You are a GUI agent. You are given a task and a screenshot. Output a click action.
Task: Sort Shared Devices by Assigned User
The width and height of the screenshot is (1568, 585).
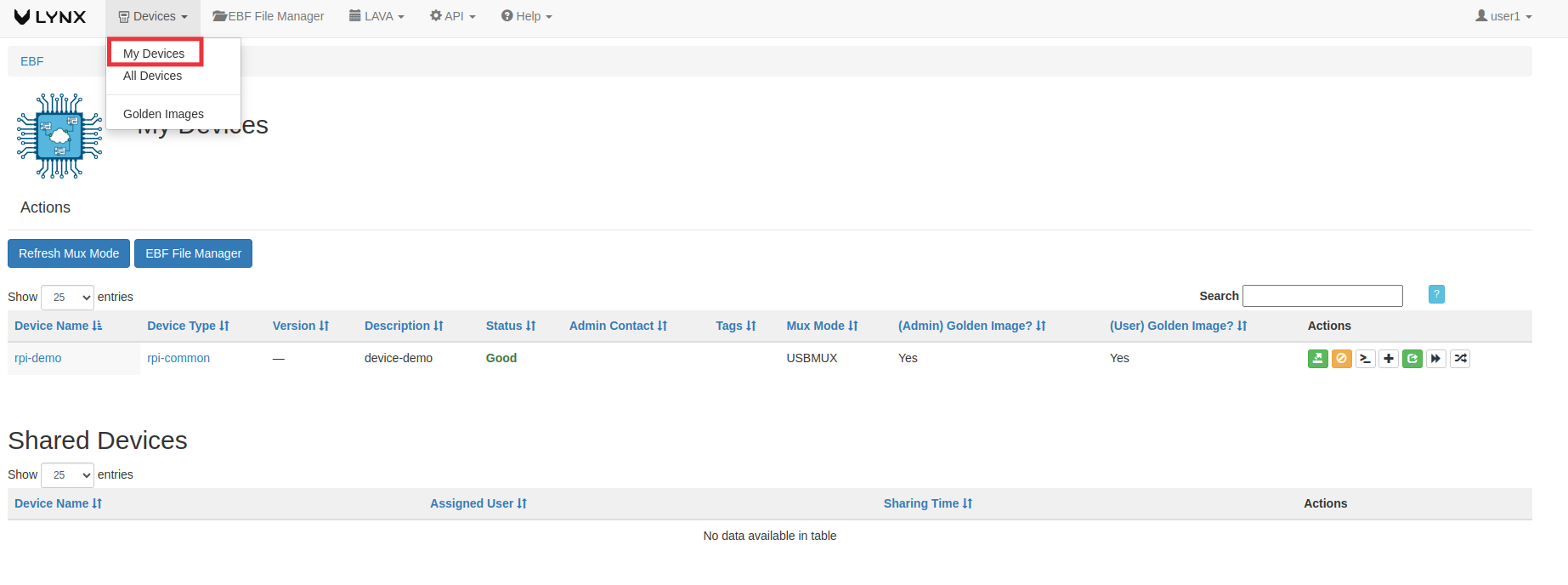(478, 503)
